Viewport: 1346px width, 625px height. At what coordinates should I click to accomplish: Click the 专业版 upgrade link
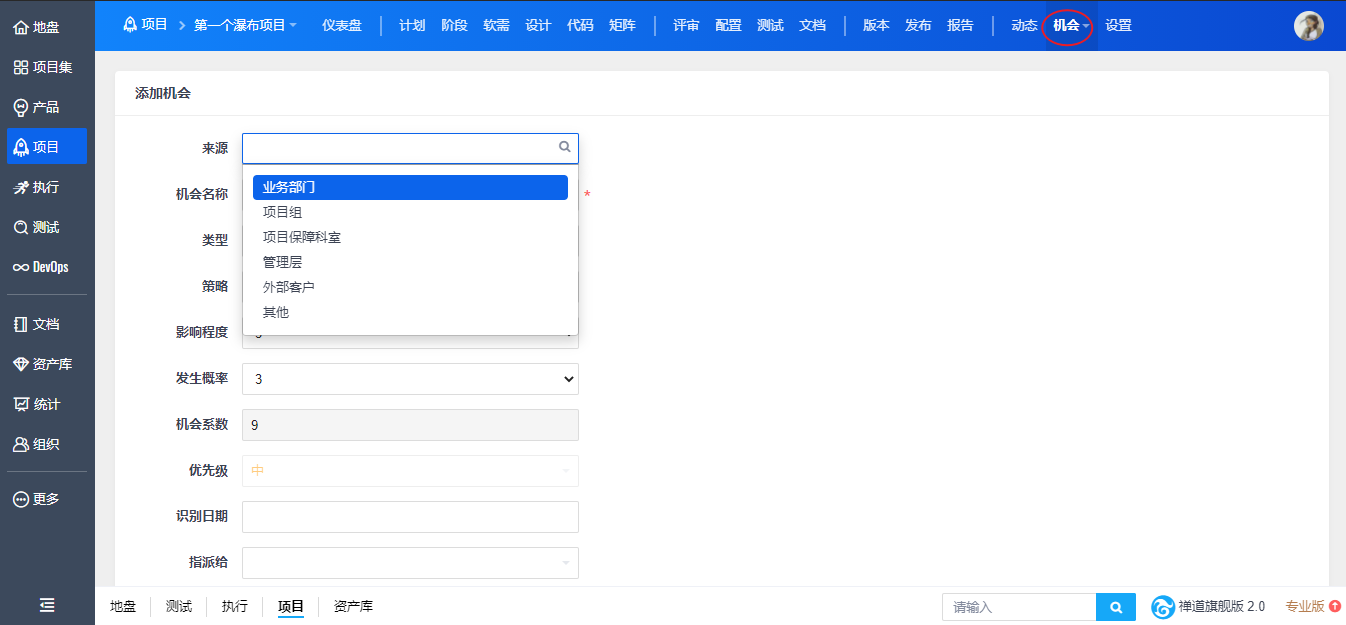coord(1305,606)
